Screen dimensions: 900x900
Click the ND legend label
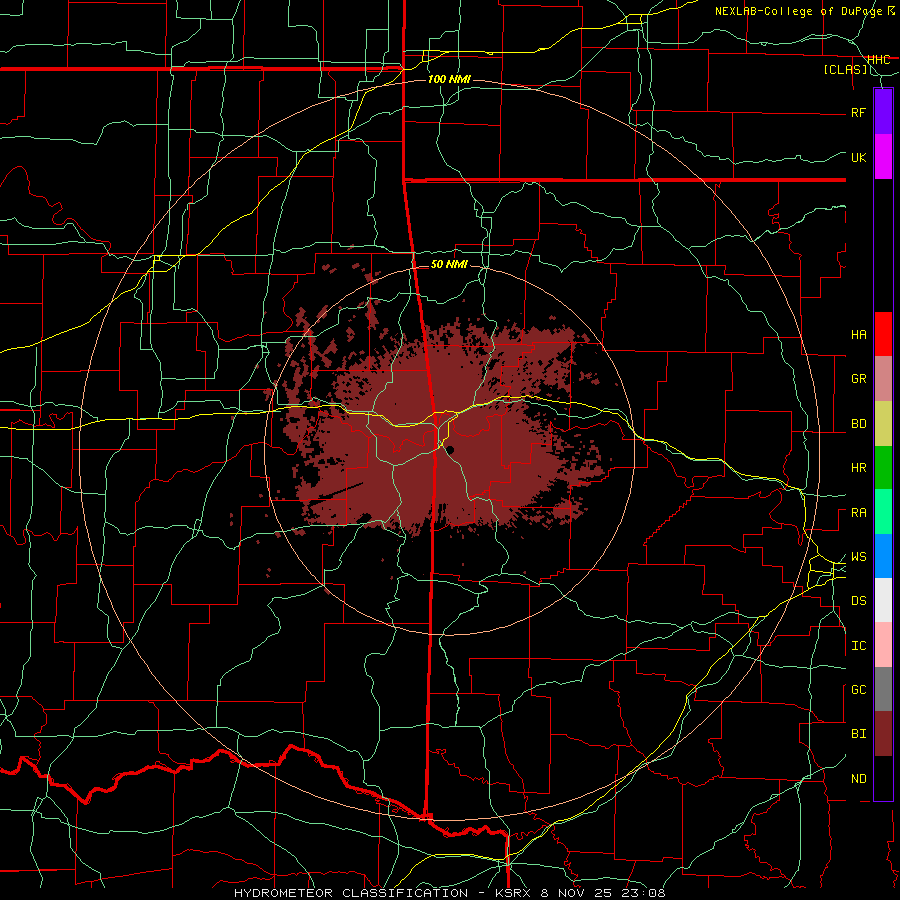[x=859, y=779]
